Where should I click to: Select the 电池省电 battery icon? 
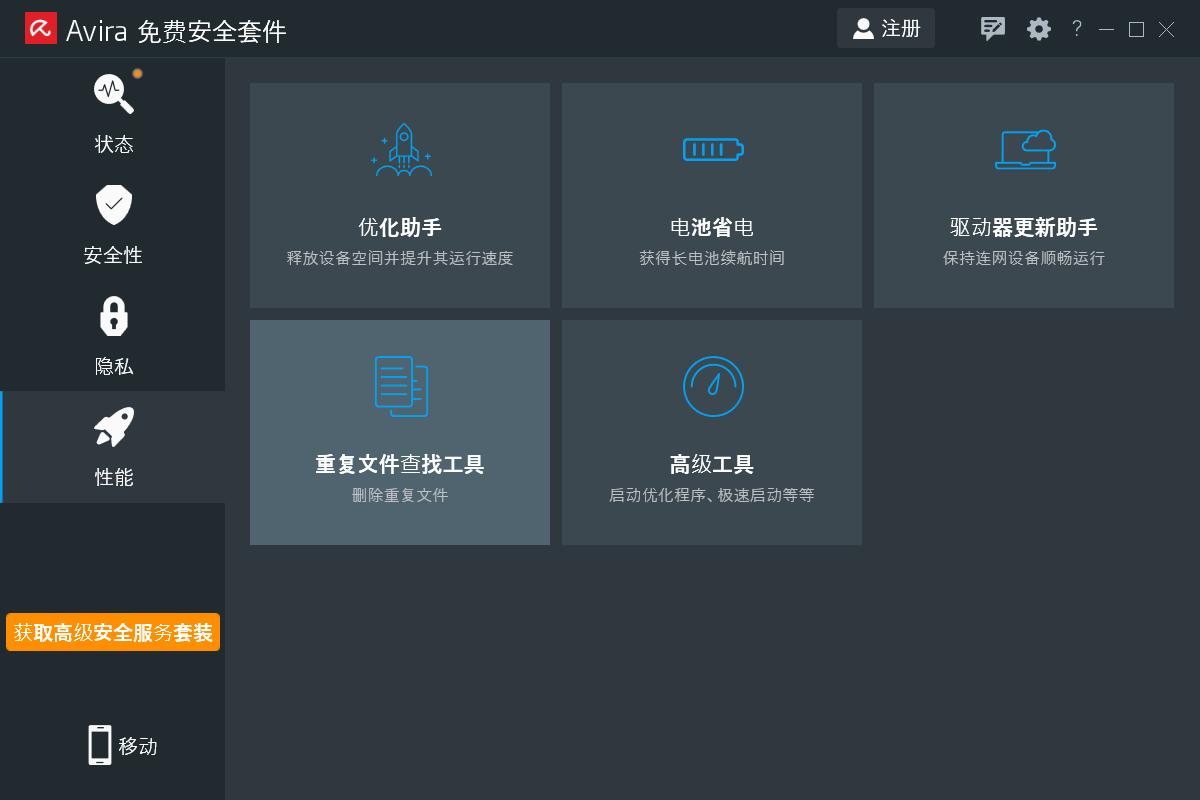711,148
